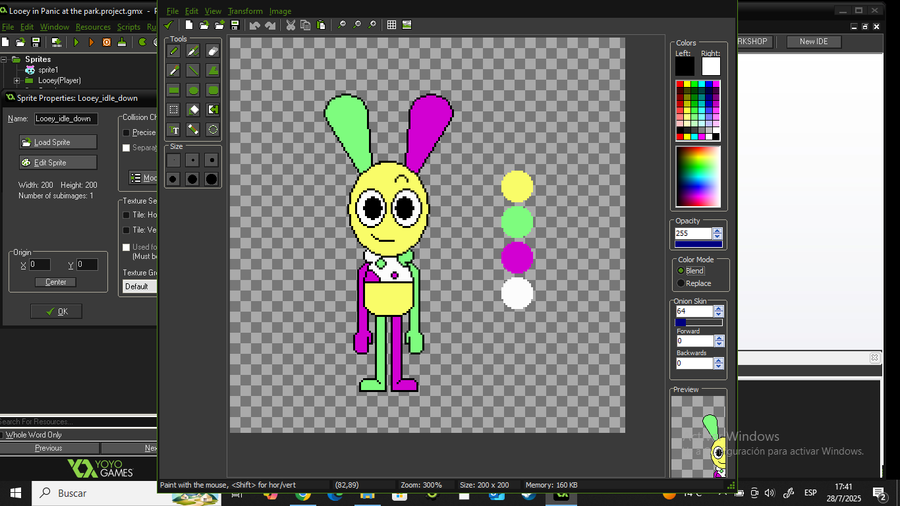
Task: Toggle Whole Word Only checkbox
Action: pyautogui.click(x=2, y=435)
